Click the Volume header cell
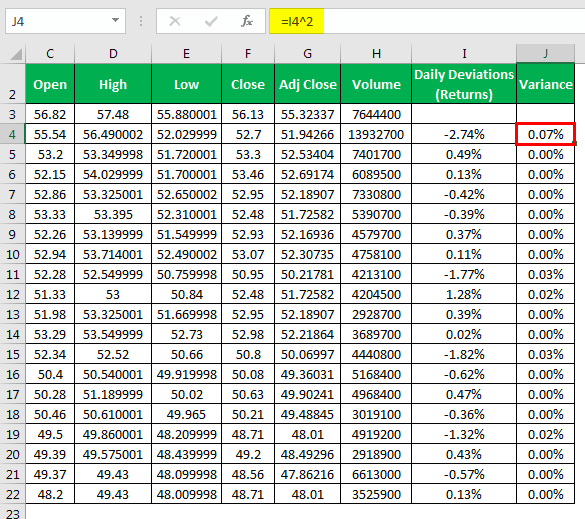 [376, 84]
